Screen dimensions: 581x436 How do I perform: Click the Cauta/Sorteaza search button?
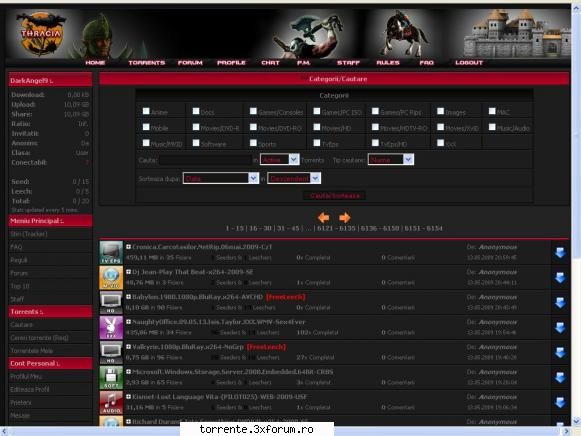pyautogui.click(x=335, y=196)
